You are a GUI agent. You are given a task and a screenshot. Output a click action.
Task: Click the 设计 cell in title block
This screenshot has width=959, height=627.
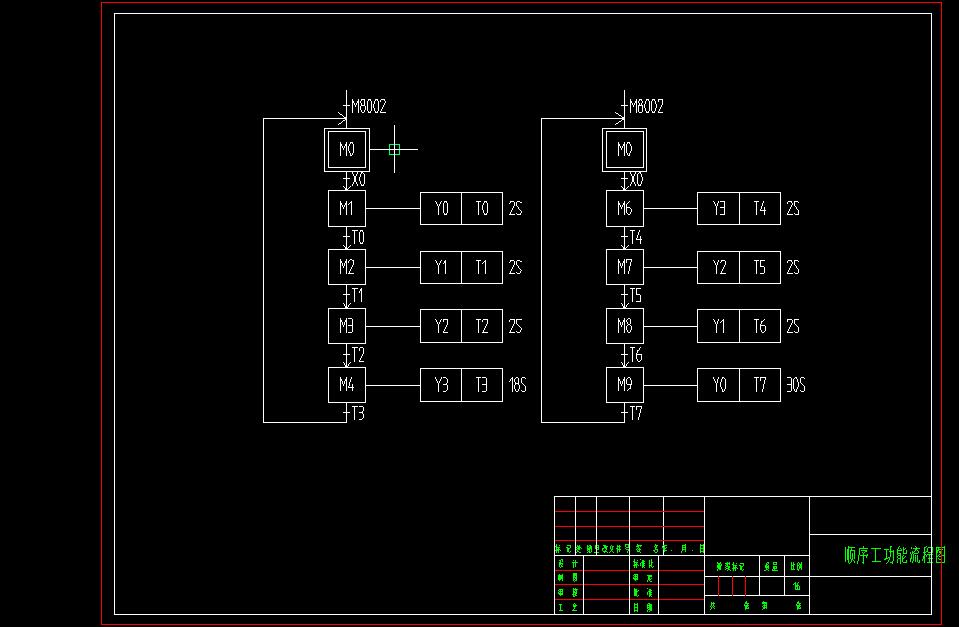[x=568, y=564]
